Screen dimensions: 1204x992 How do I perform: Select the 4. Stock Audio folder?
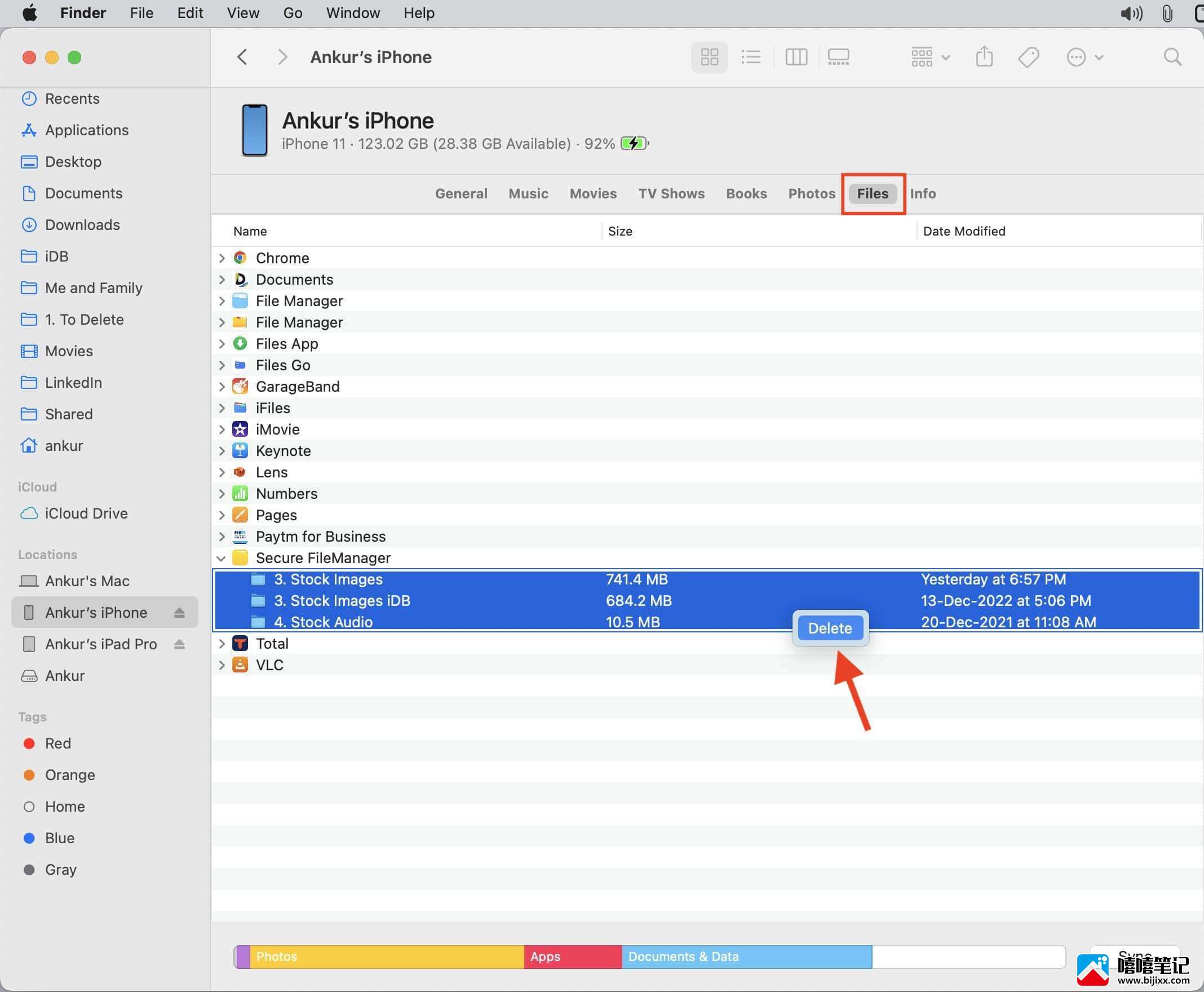tap(707, 622)
